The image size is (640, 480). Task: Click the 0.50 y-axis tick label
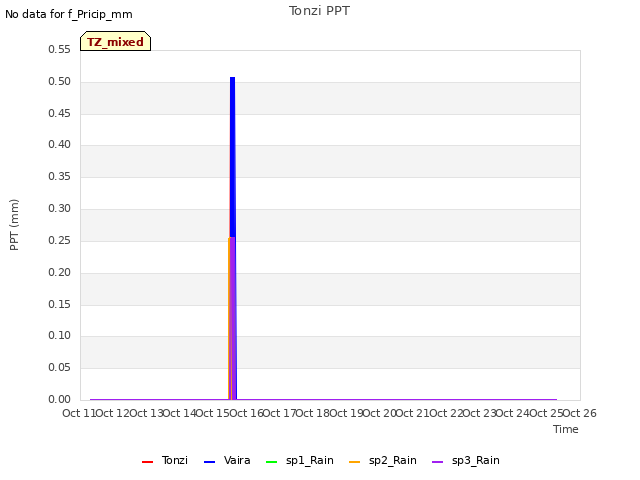[59, 81]
